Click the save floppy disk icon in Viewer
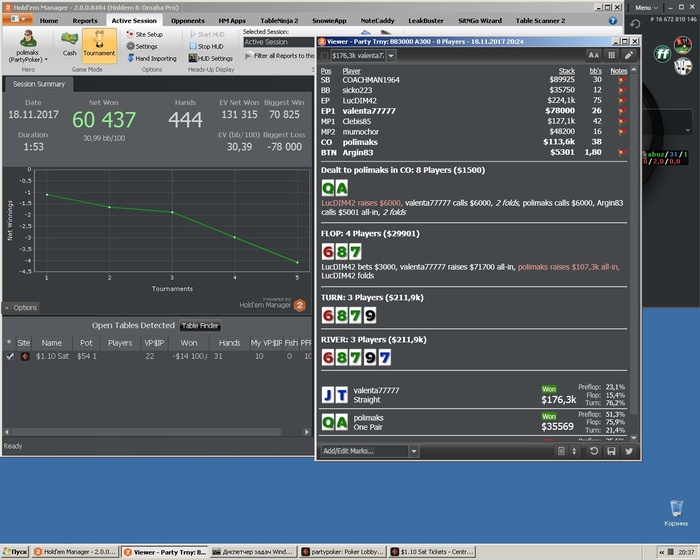Screen dimensions: 700x560 (611, 451)
